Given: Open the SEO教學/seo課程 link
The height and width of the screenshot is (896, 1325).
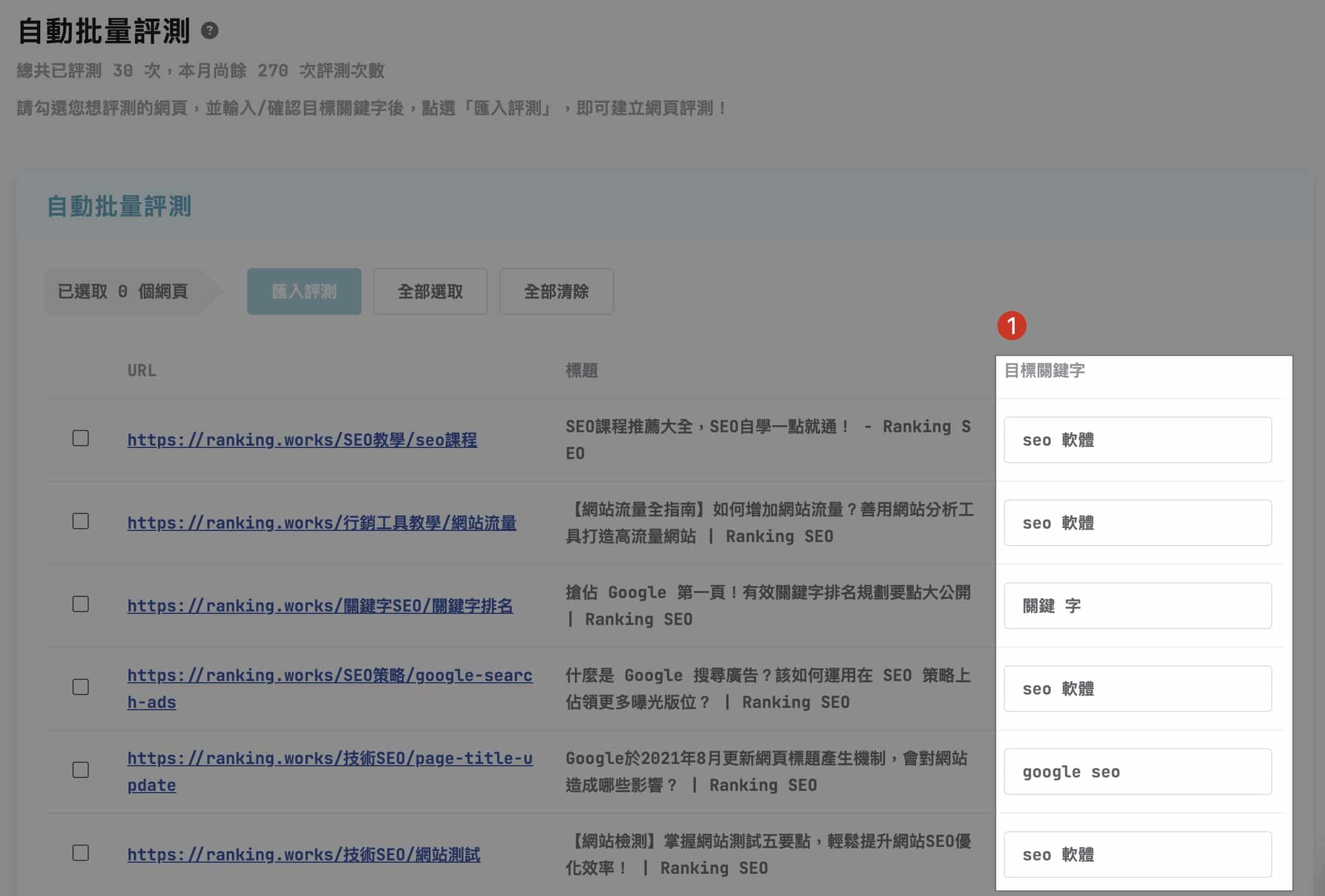Looking at the screenshot, I should pos(302,440).
